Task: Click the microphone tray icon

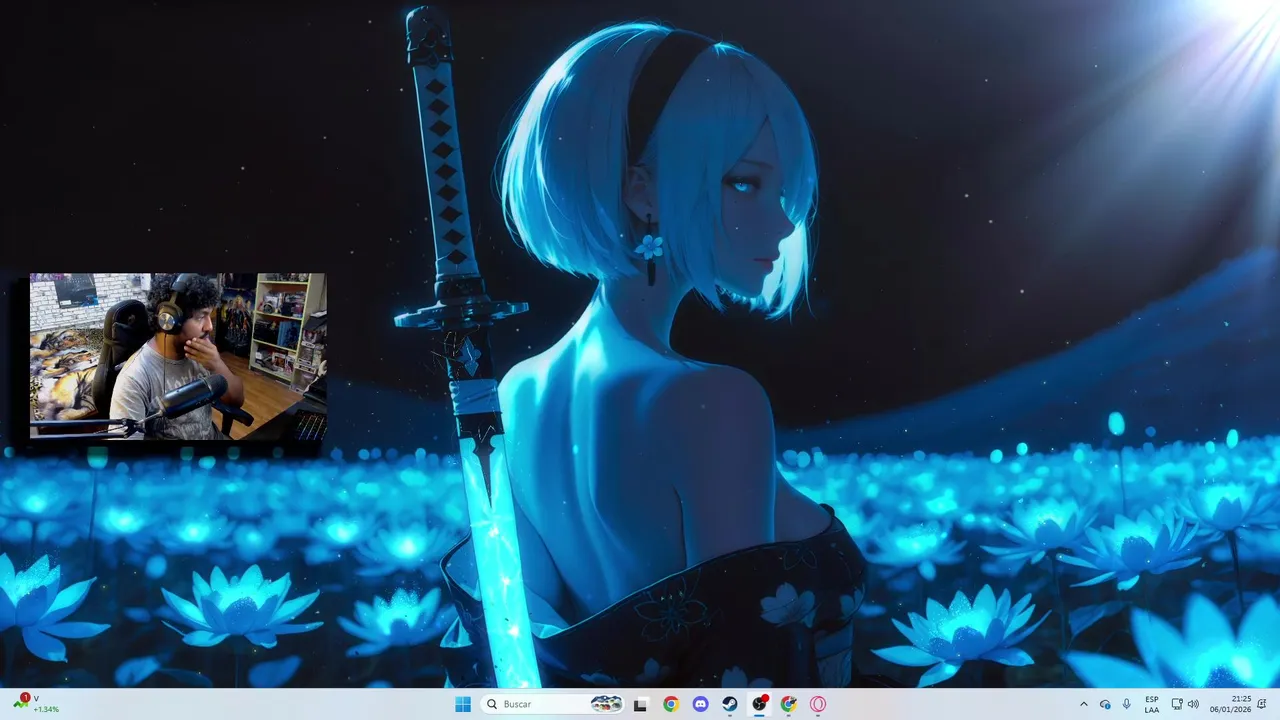Action: click(x=1127, y=704)
